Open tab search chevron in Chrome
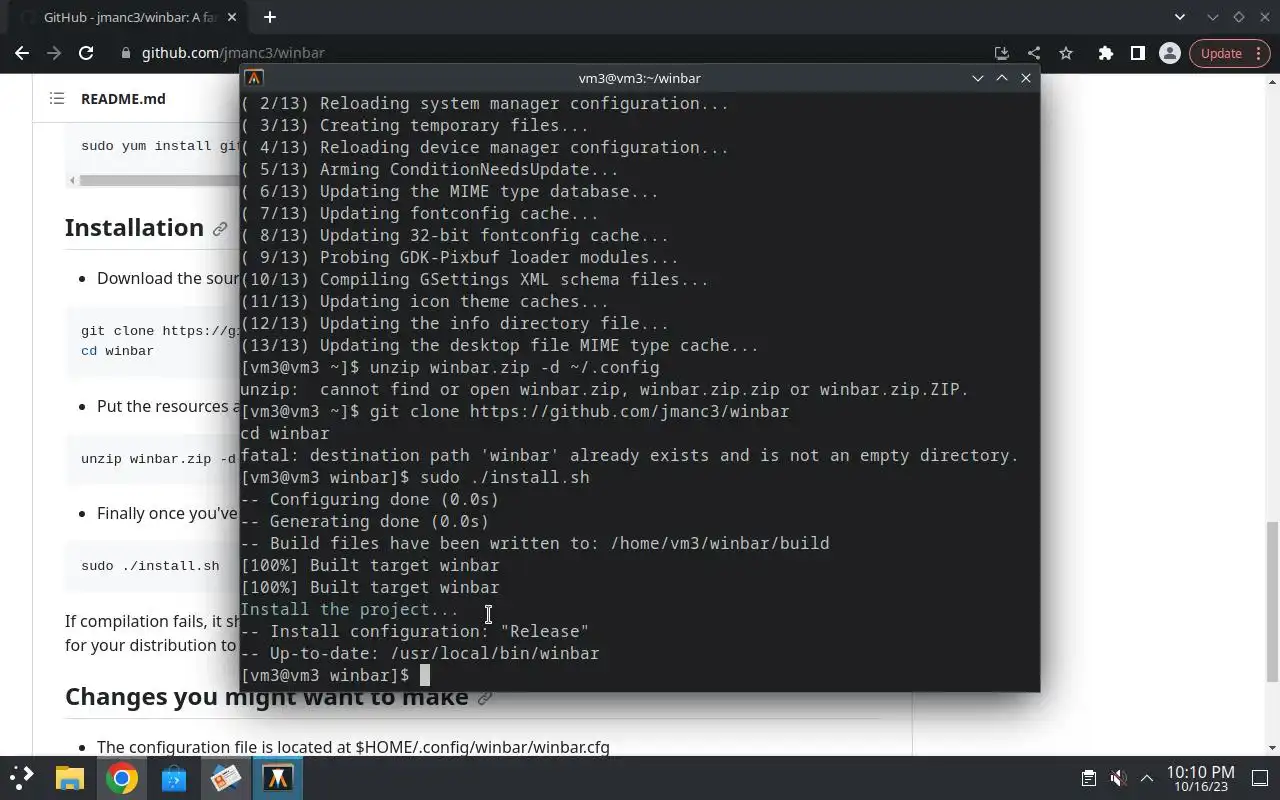 (1180, 17)
